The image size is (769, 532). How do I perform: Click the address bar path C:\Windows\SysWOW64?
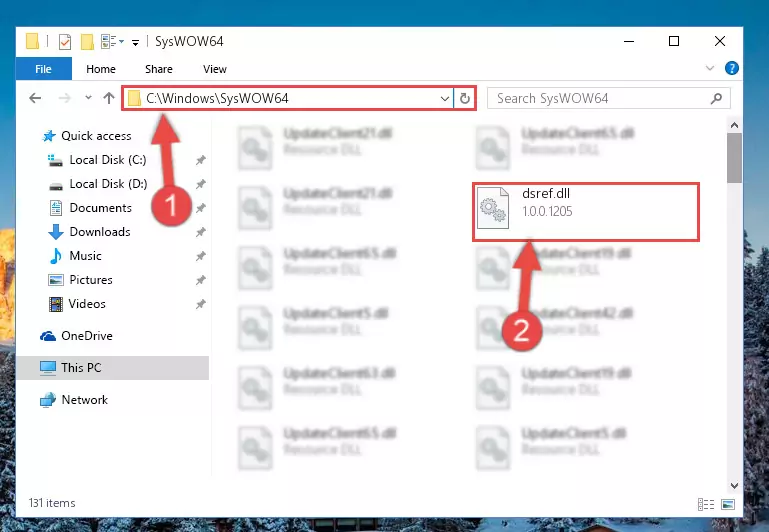point(217,99)
